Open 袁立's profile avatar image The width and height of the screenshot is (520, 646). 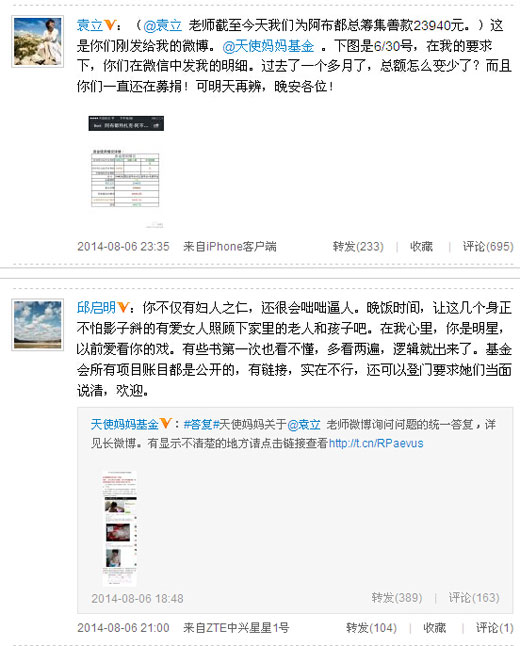[37, 41]
